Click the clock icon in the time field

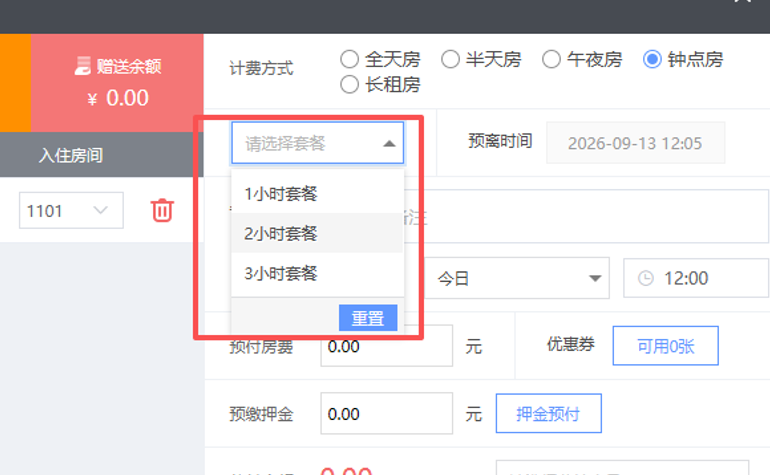(645, 278)
